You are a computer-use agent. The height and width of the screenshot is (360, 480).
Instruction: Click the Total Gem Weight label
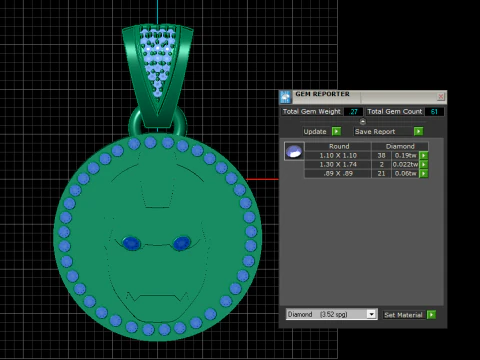[312, 112]
